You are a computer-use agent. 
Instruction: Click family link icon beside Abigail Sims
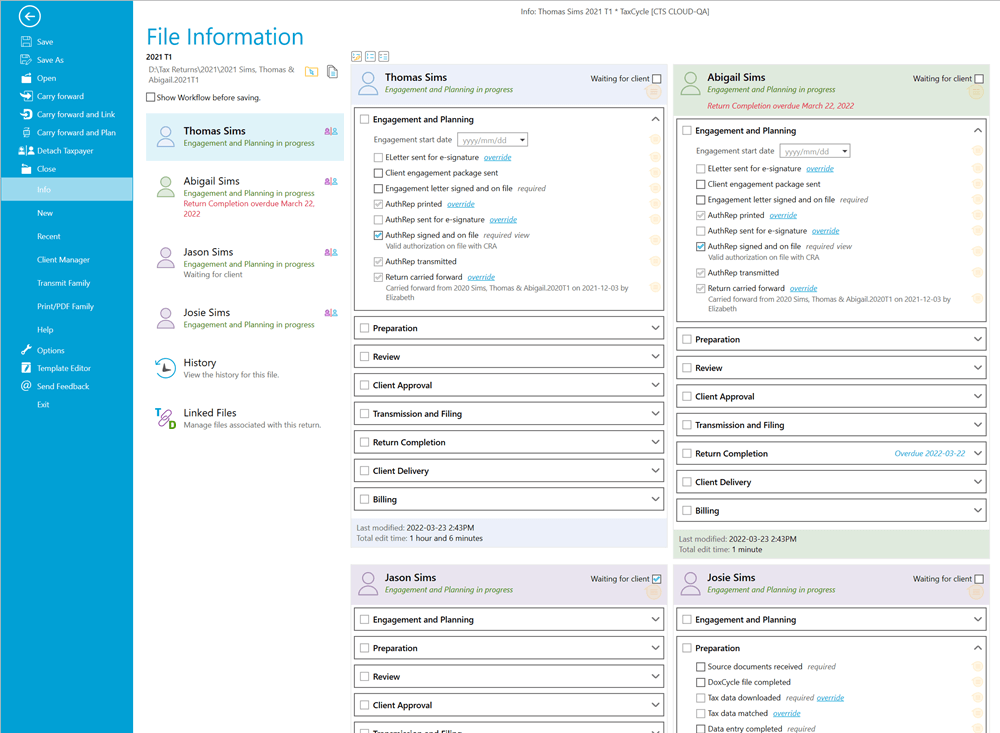(x=331, y=182)
